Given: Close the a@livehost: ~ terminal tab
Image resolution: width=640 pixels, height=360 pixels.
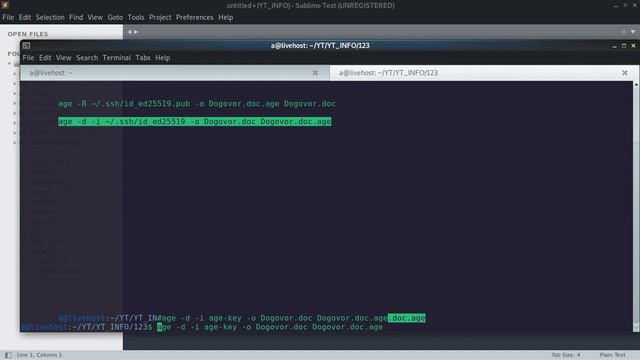Looking at the screenshot, I should click(x=315, y=73).
